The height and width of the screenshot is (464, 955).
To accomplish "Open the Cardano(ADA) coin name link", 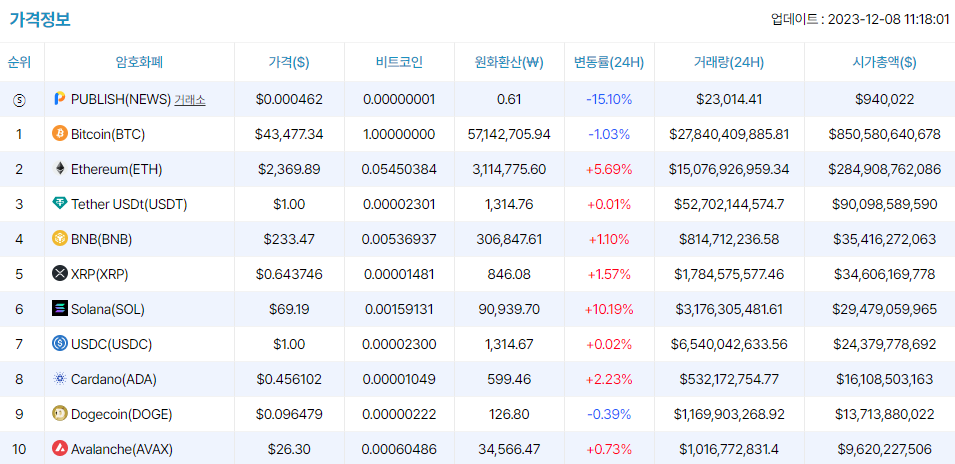I will coord(114,379).
